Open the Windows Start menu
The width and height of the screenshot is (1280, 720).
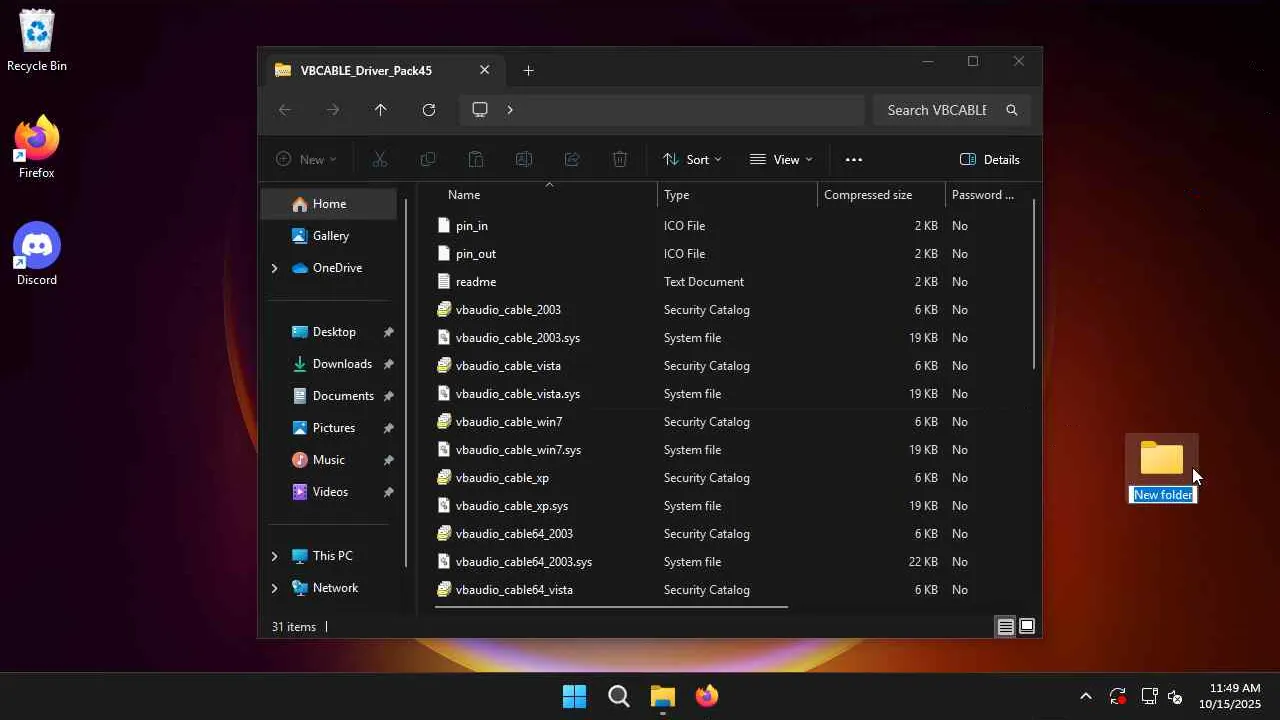tap(575, 696)
